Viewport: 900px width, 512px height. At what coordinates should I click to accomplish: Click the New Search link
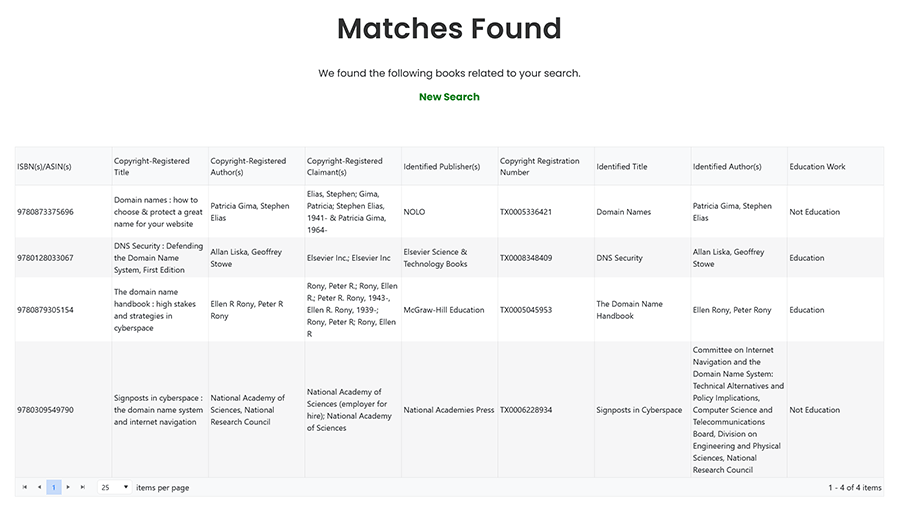tap(449, 97)
